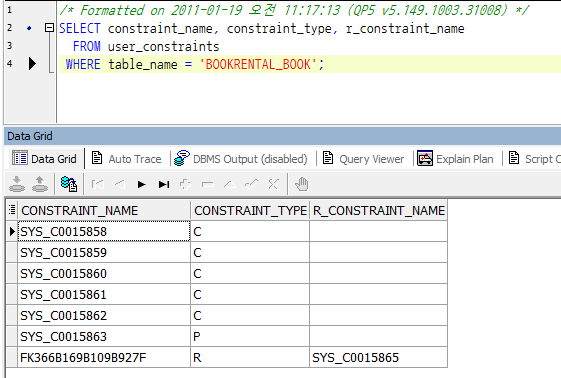Sort by CONSTRAINT_NAME column header
Image resolution: width=561 pixels, height=378 pixels.
(x=104, y=210)
